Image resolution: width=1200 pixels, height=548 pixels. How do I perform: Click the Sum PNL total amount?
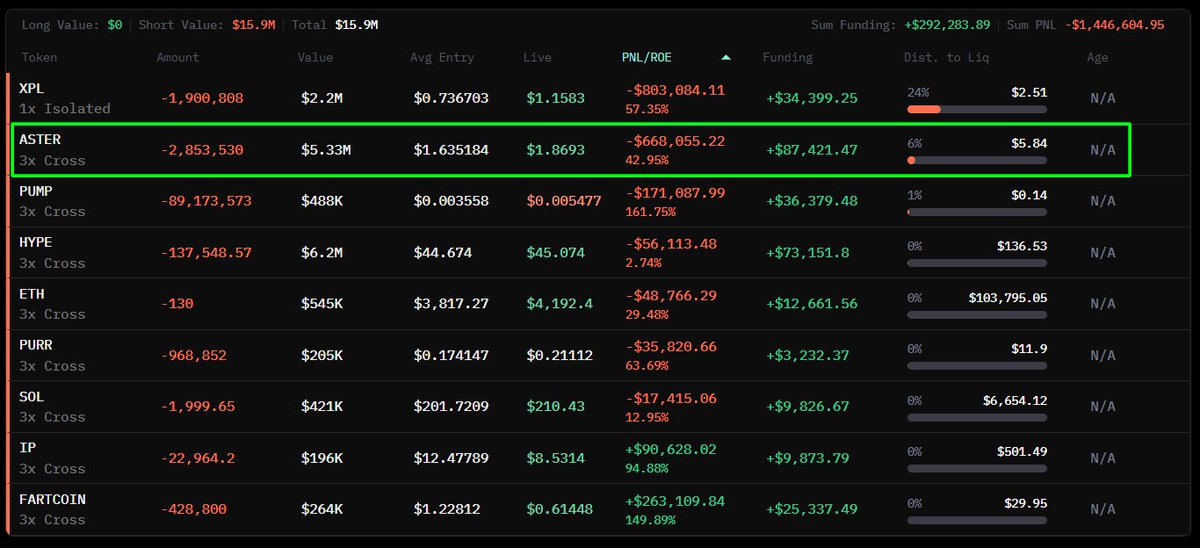click(1114, 24)
